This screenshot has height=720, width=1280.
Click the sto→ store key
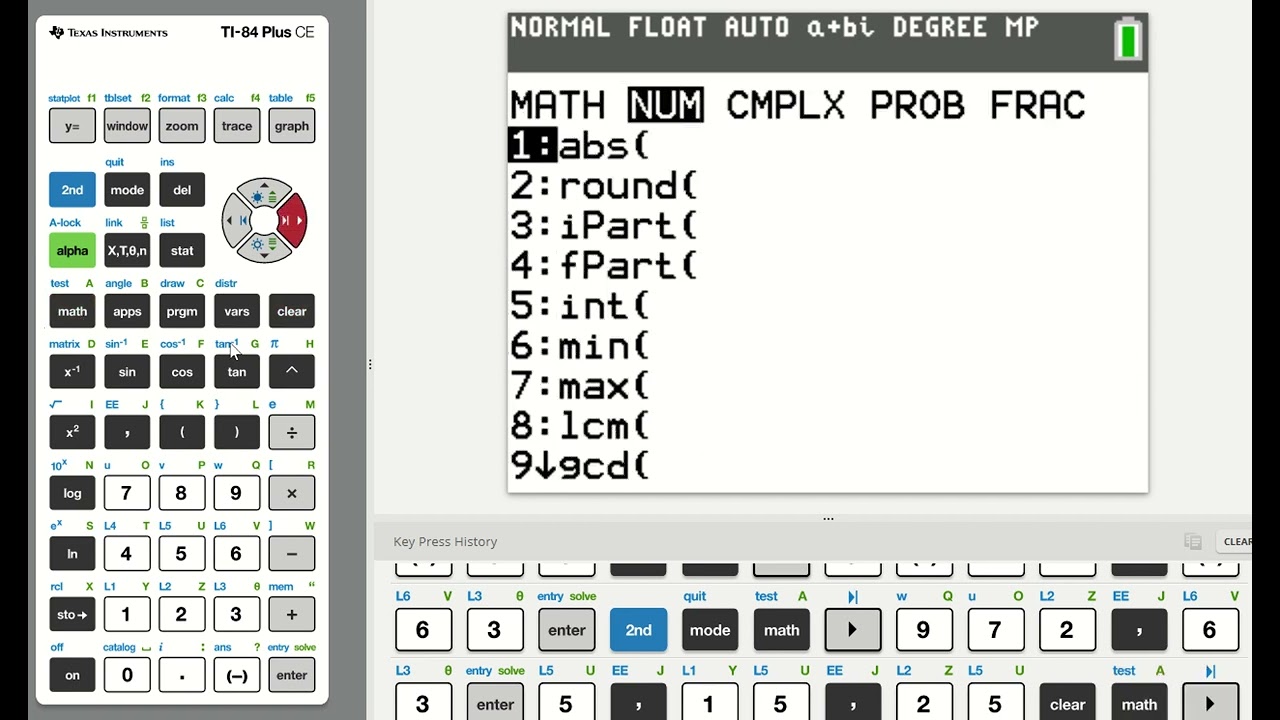point(72,614)
